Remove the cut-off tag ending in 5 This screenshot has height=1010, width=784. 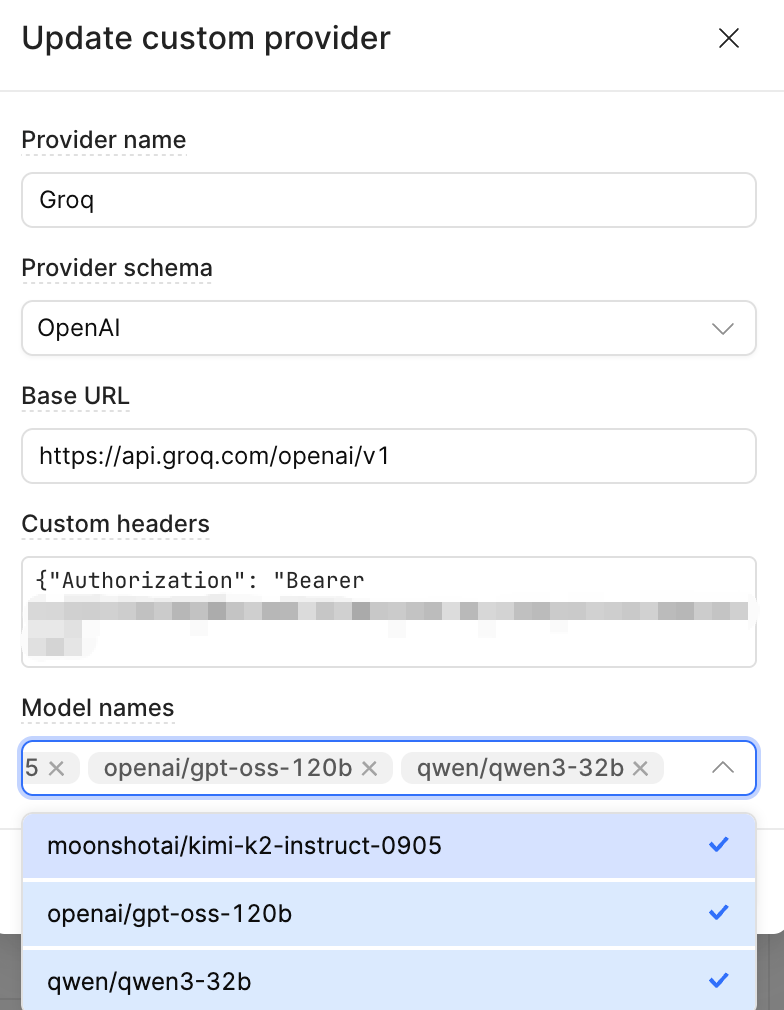click(57, 768)
